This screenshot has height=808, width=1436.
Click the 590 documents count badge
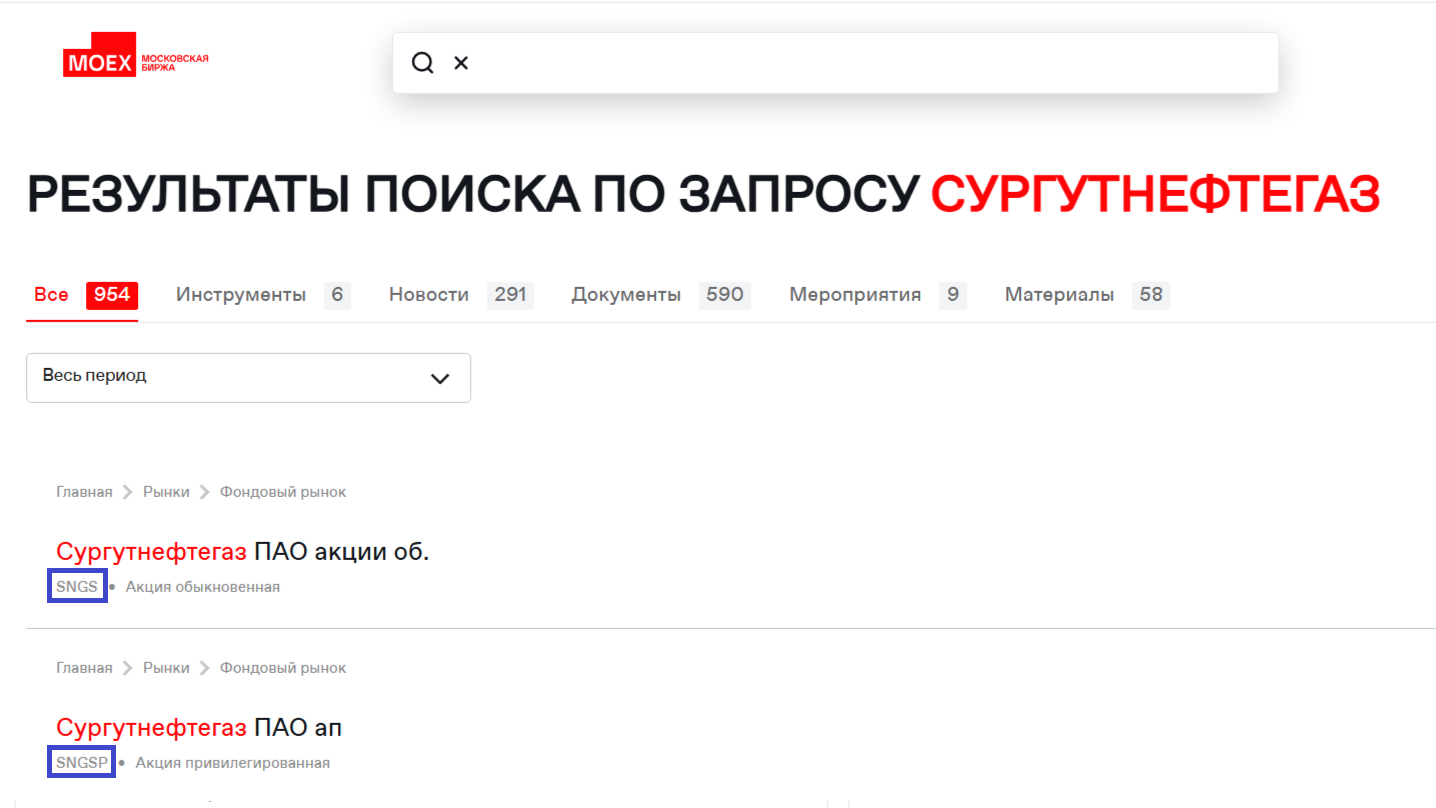725,295
